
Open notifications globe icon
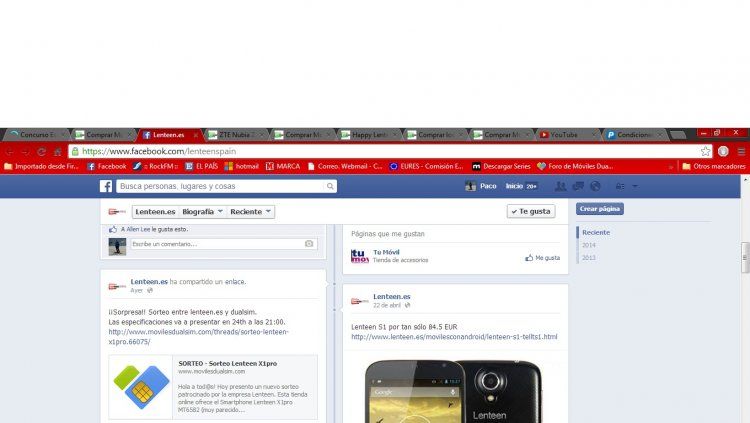click(x=595, y=186)
